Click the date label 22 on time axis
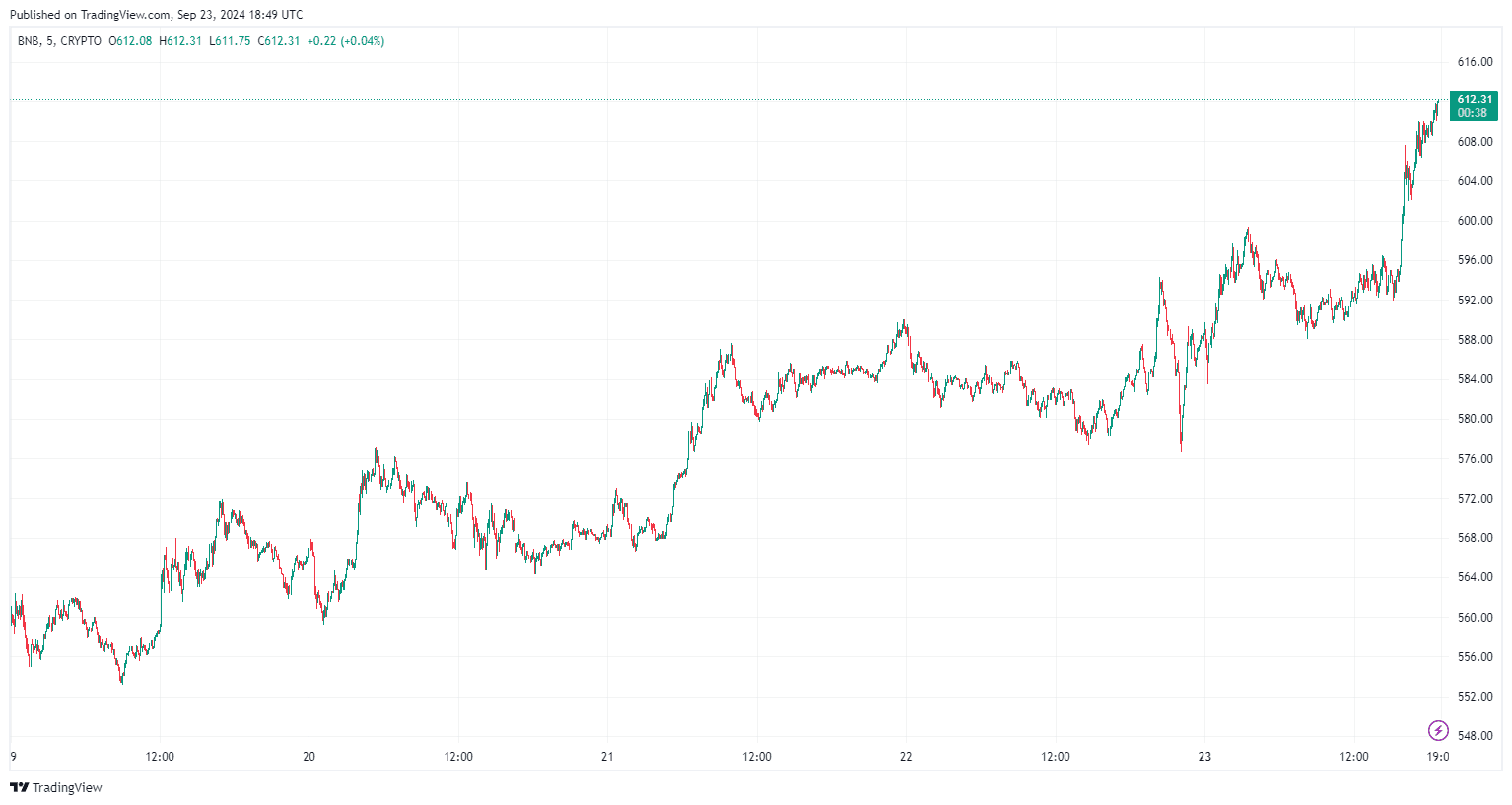The image size is (1512, 805). (906, 757)
